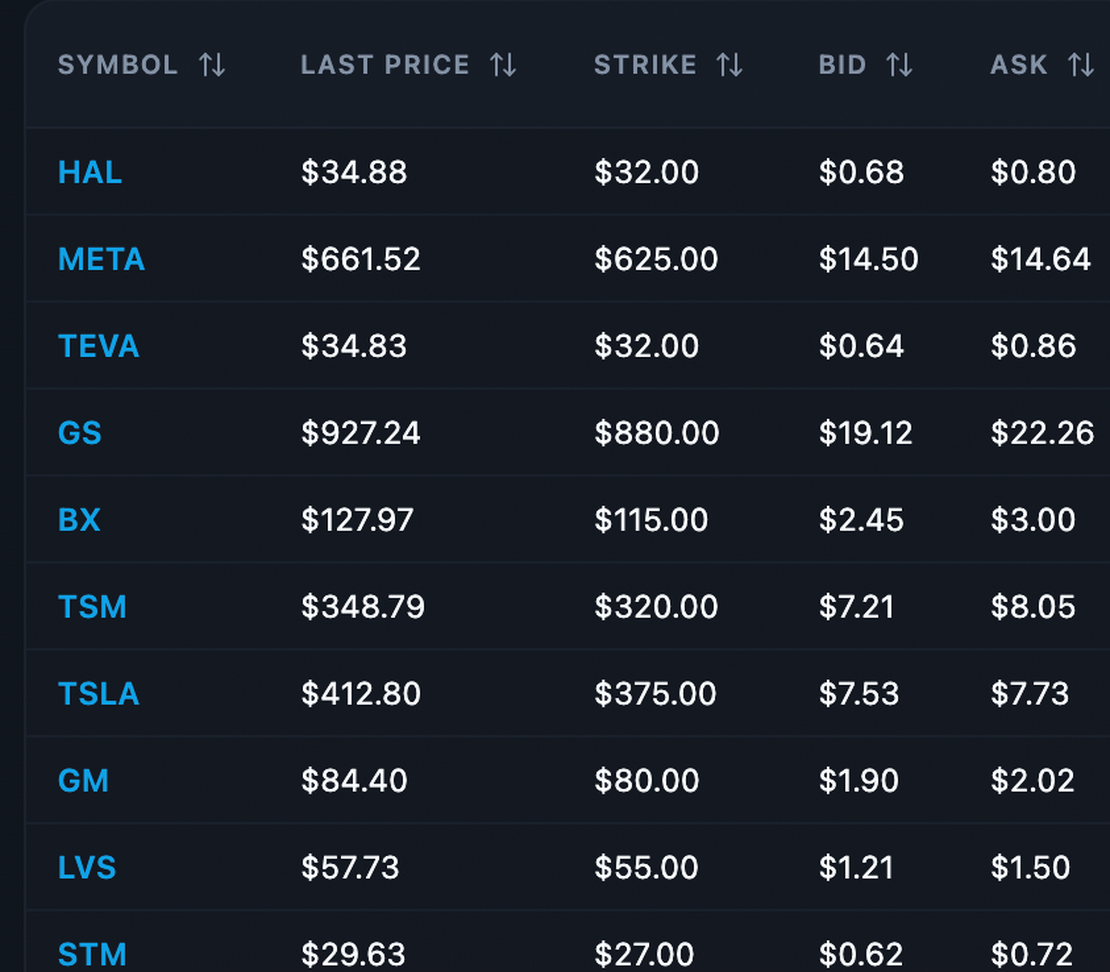Sort rows using the LAST PRICE header
Image resolution: width=1110 pixels, height=972 pixels.
(385, 64)
